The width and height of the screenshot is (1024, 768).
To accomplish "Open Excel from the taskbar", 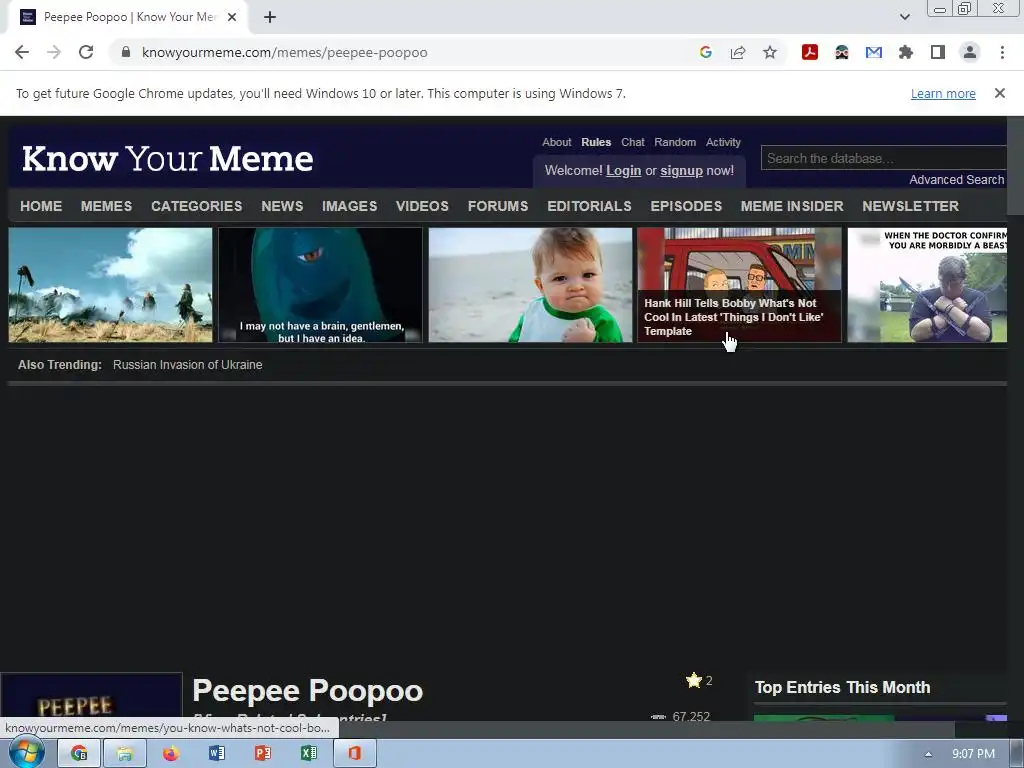I will coord(308,754).
